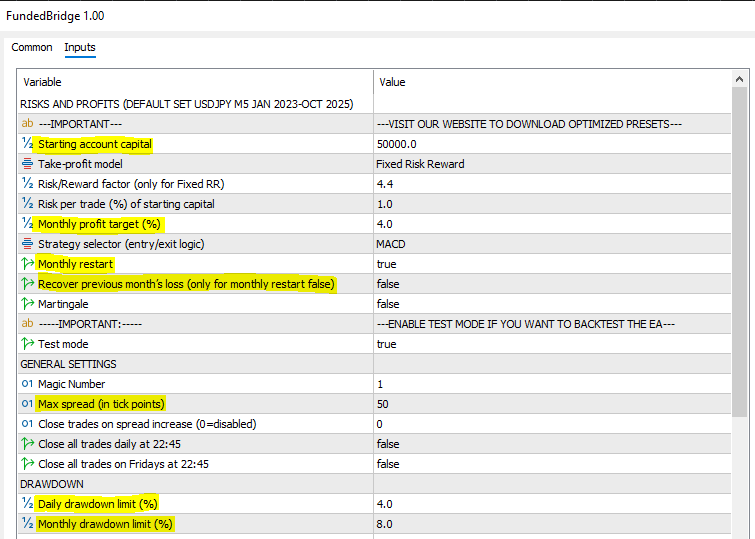
Task: Click the integer icon beside Close trades on spread increase
Action: click(x=27, y=424)
